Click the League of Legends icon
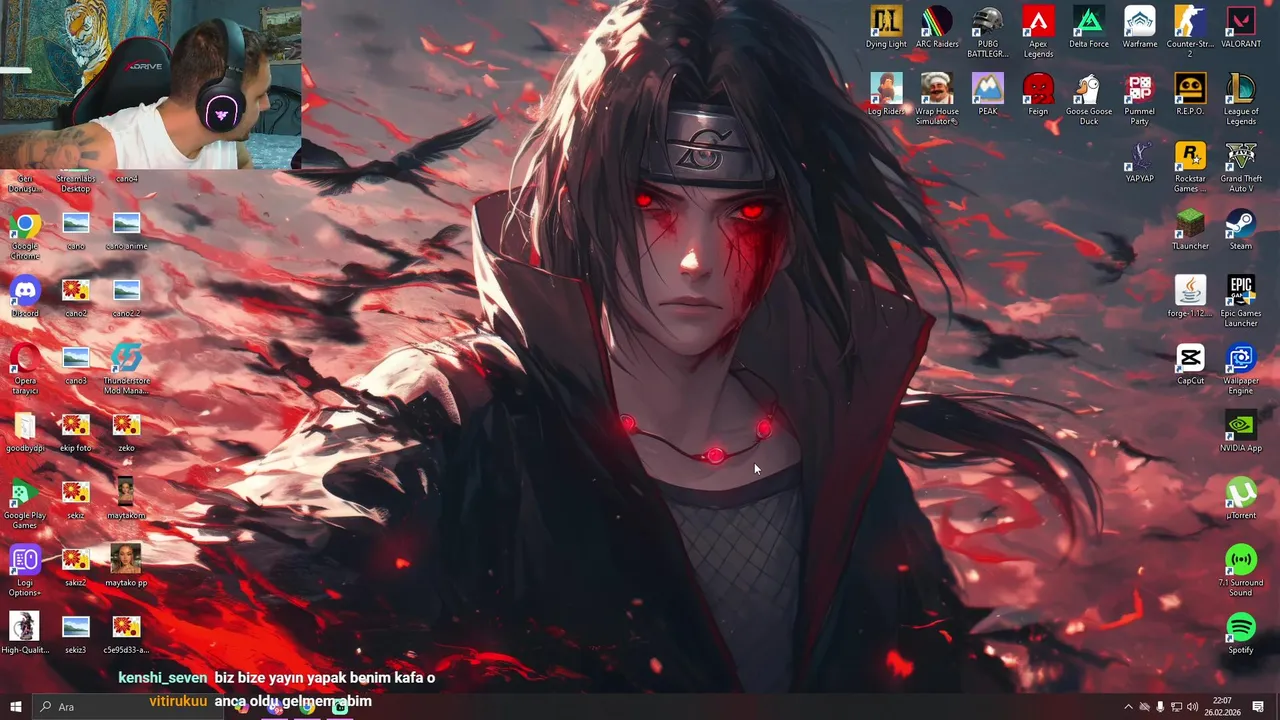1280x720 pixels. tap(1241, 99)
